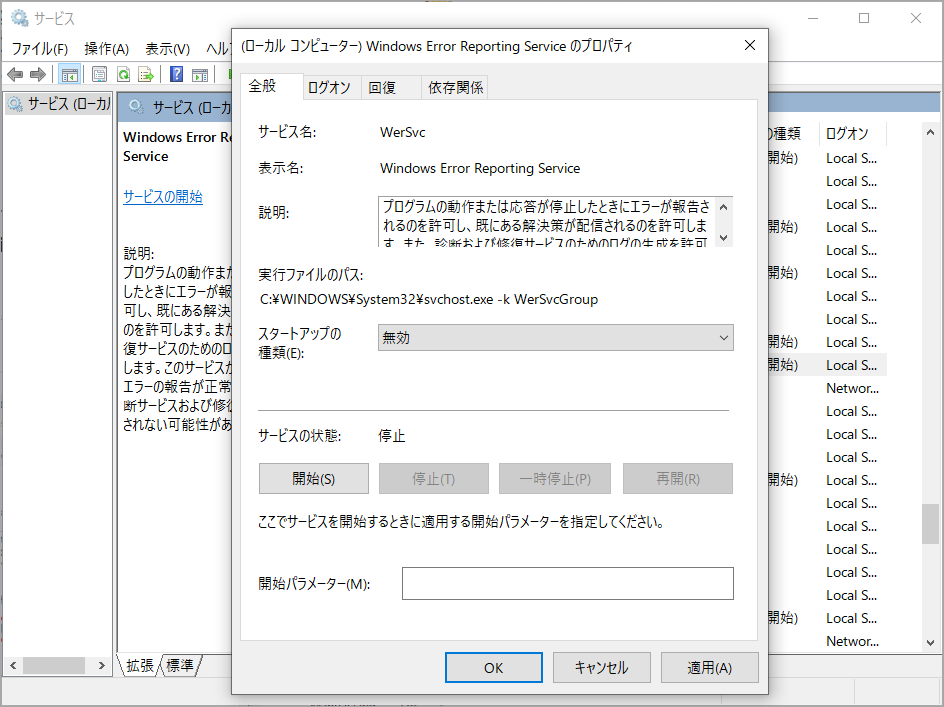Export the list using the toolbar icon
The image size is (944, 707).
(x=146, y=75)
